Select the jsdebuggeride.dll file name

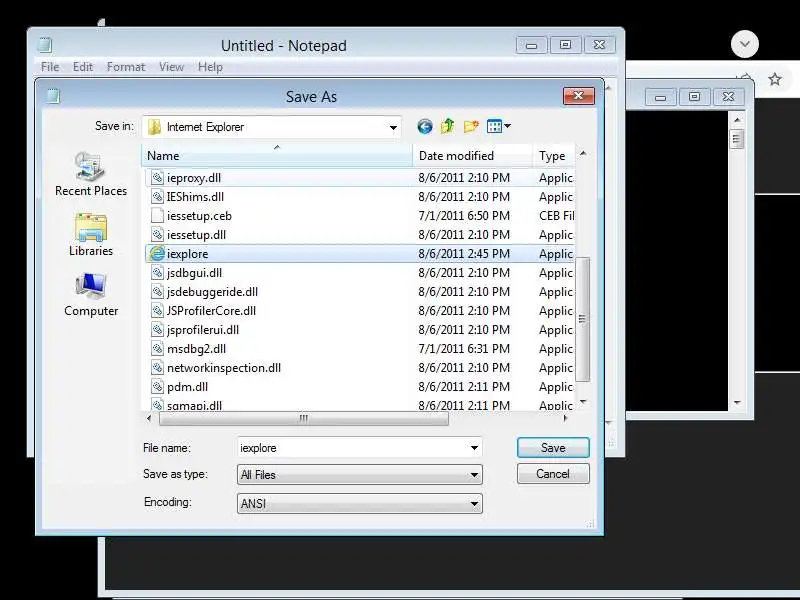pos(212,291)
